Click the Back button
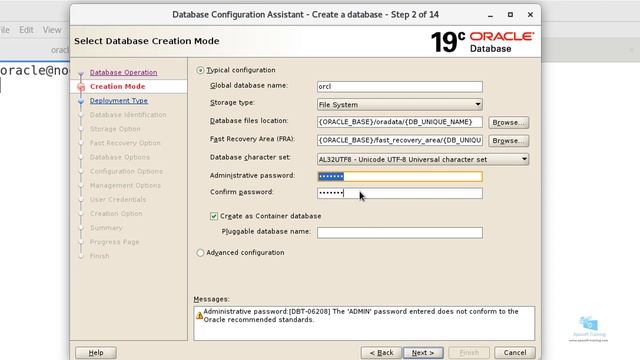The image size is (640, 360). click(x=381, y=353)
